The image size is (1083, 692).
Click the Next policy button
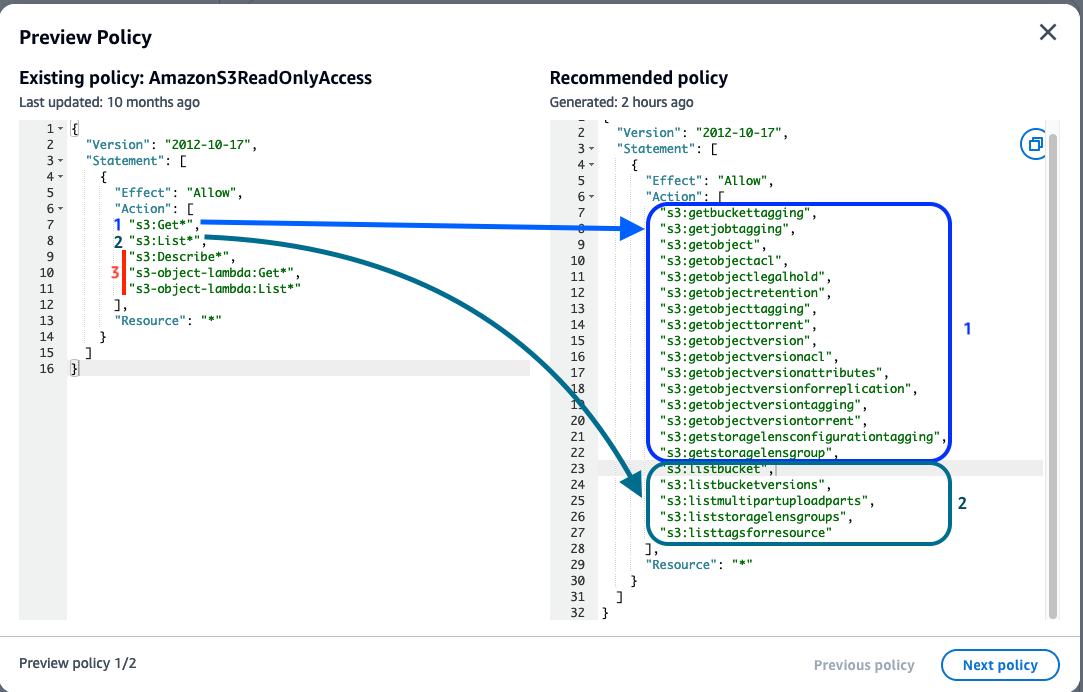1000,664
